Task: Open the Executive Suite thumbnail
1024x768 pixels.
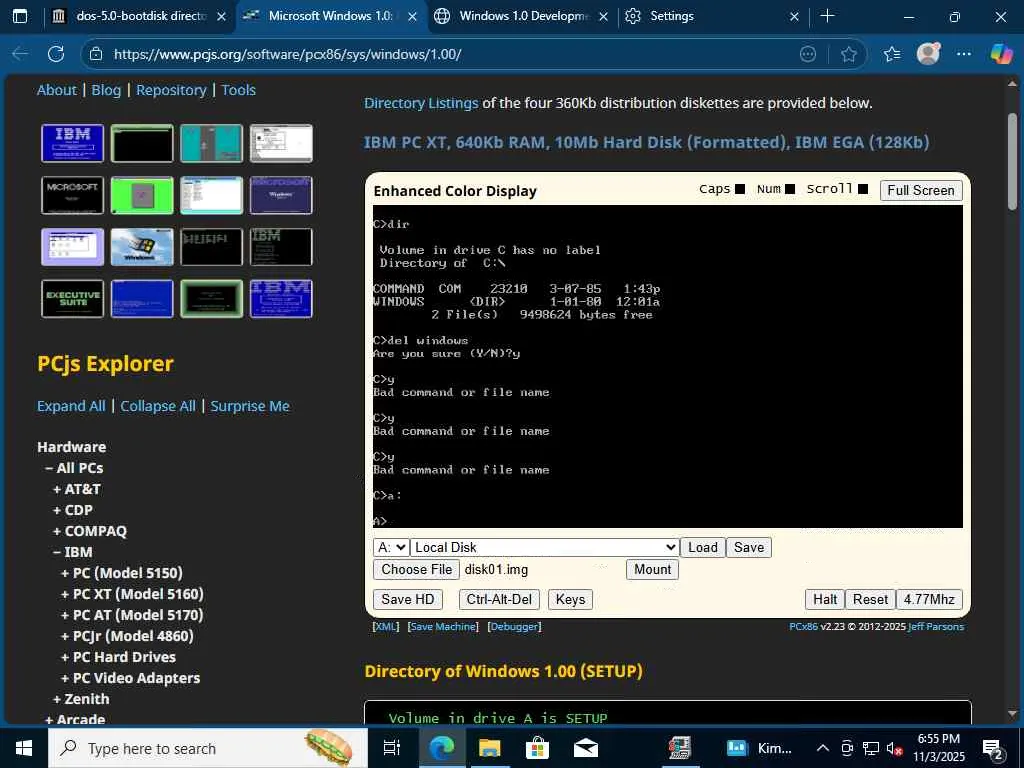Action: (x=72, y=298)
